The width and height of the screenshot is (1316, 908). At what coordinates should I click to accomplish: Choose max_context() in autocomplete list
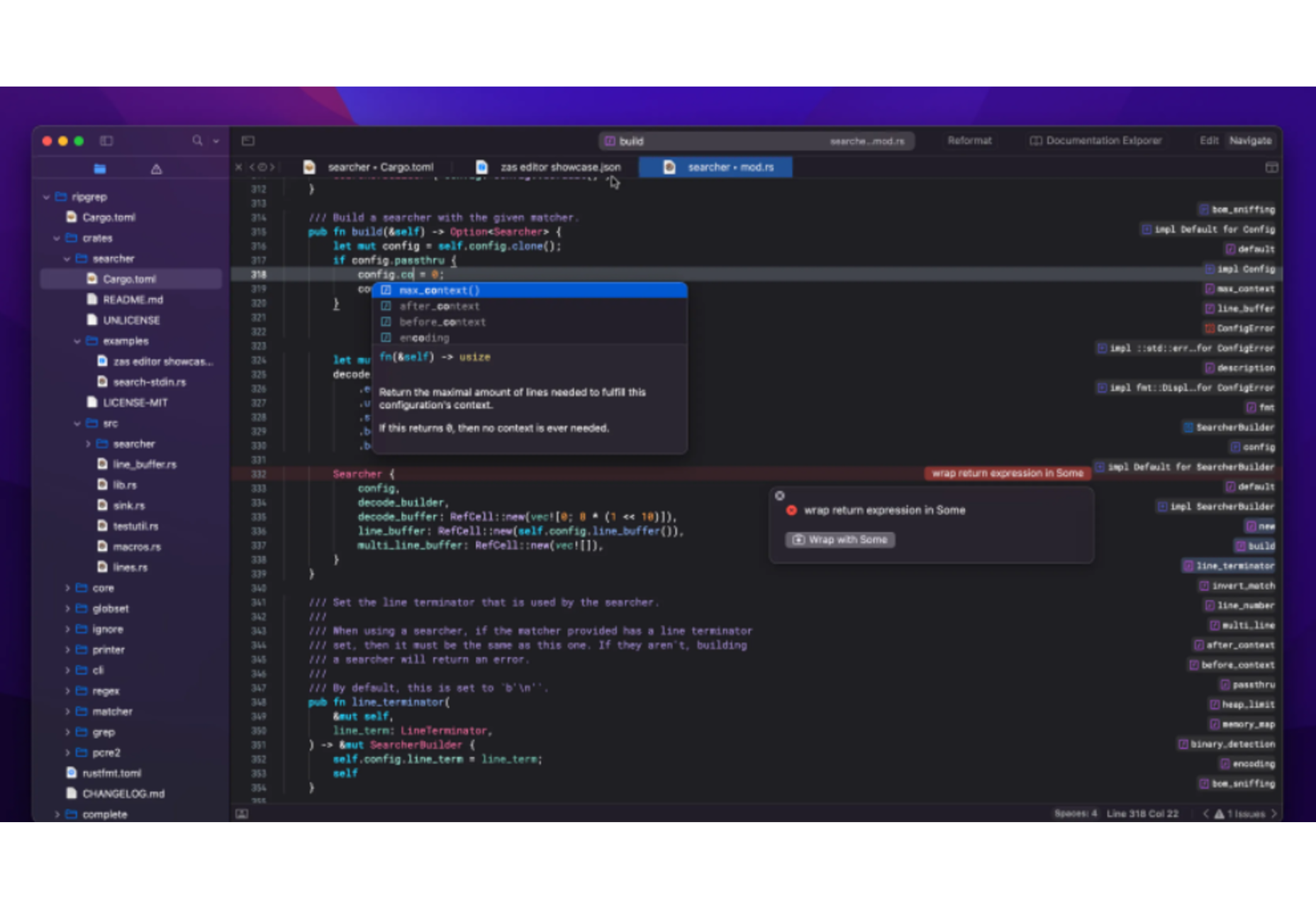[530, 290]
